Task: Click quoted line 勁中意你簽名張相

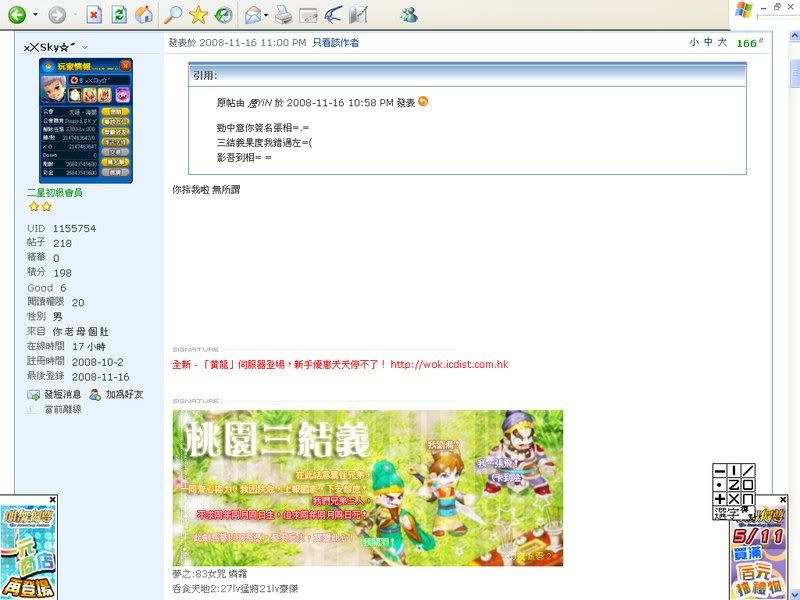Action: [x=263, y=128]
